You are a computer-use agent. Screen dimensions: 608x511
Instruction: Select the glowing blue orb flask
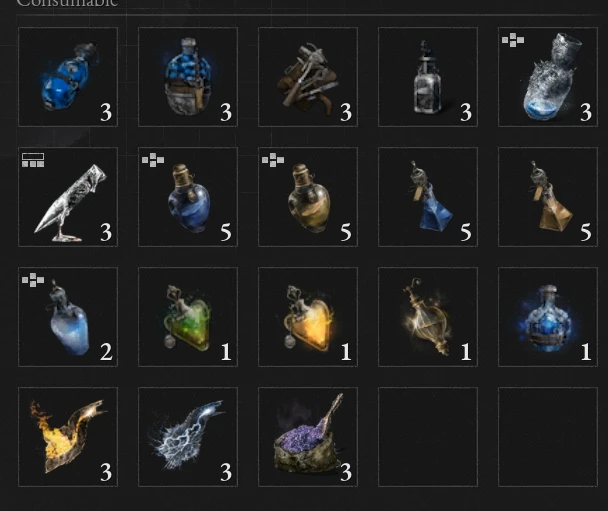point(548,317)
